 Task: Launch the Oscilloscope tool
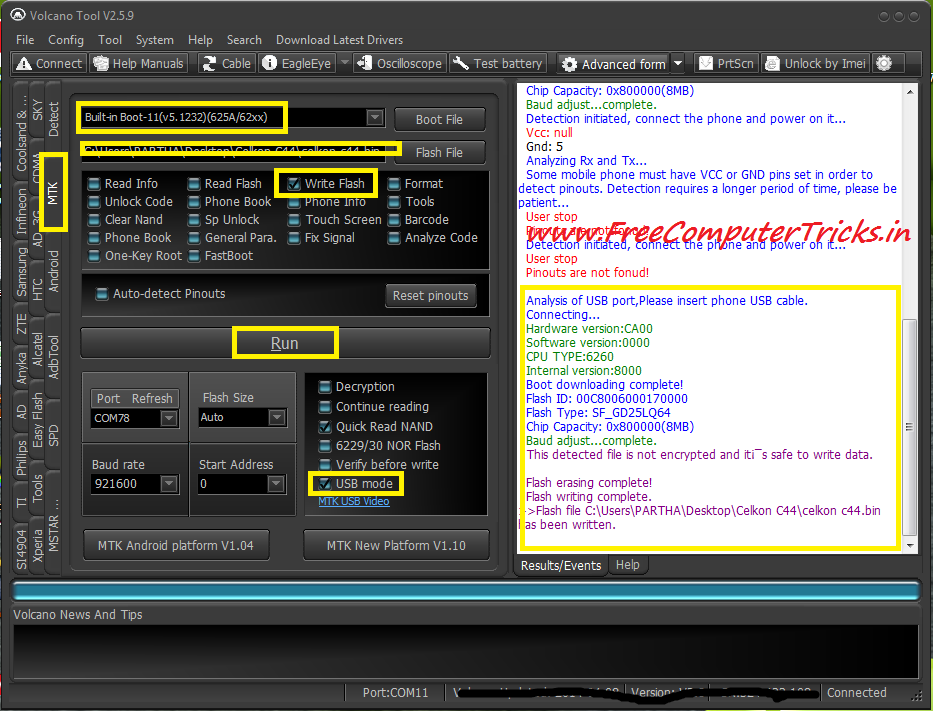coord(400,63)
